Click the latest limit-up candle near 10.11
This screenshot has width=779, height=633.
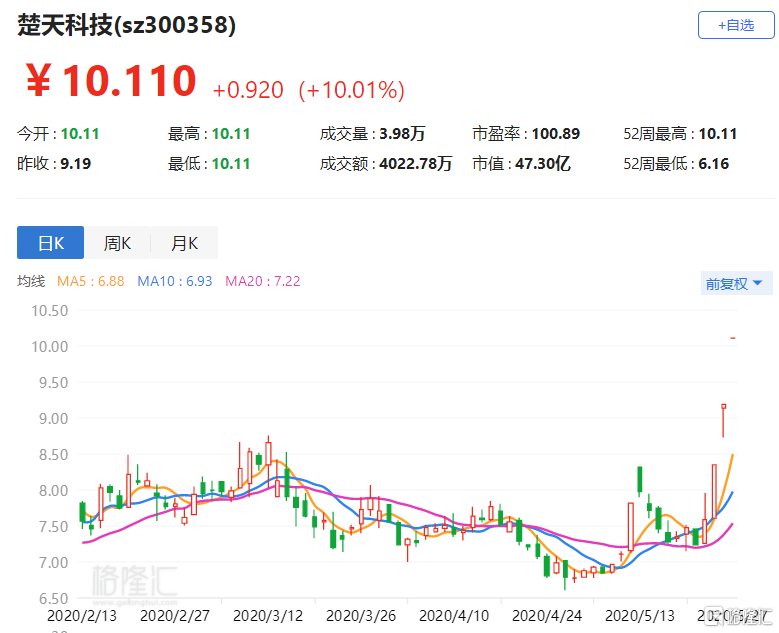click(x=733, y=338)
